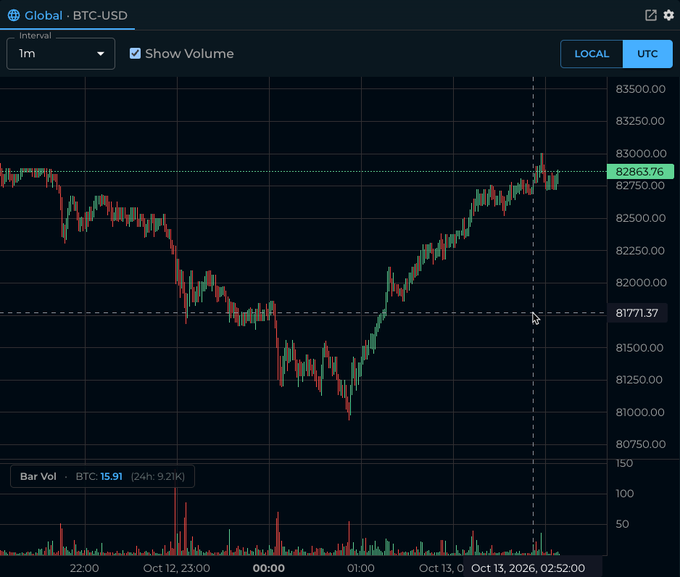680x577 pixels.
Task: Click the Bar Vol legend label
Action: (x=38, y=476)
